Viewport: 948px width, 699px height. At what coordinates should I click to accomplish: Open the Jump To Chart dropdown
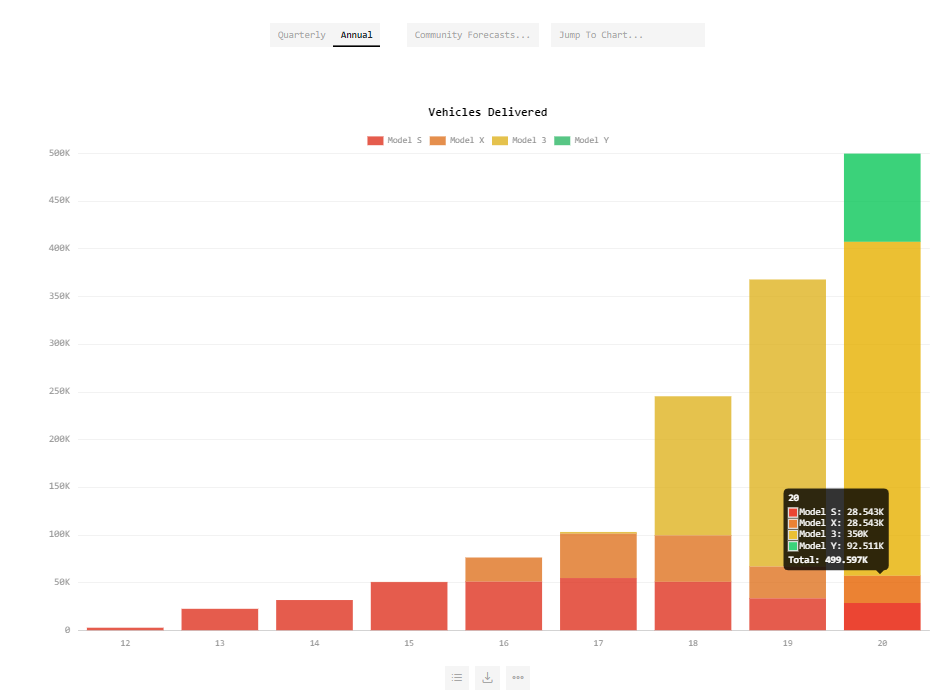click(628, 35)
